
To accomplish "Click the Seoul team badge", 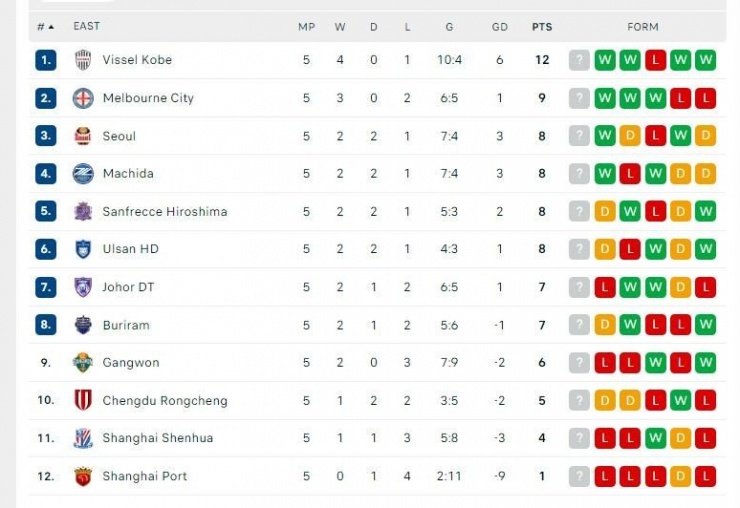I will coord(83,136).
